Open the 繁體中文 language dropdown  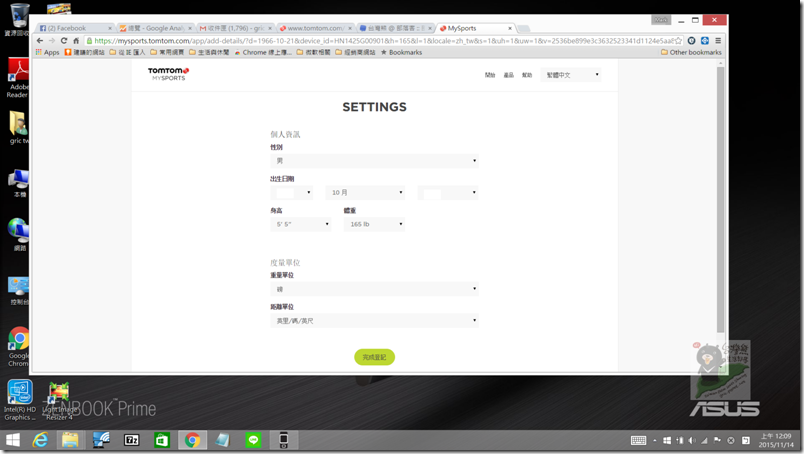571,75
